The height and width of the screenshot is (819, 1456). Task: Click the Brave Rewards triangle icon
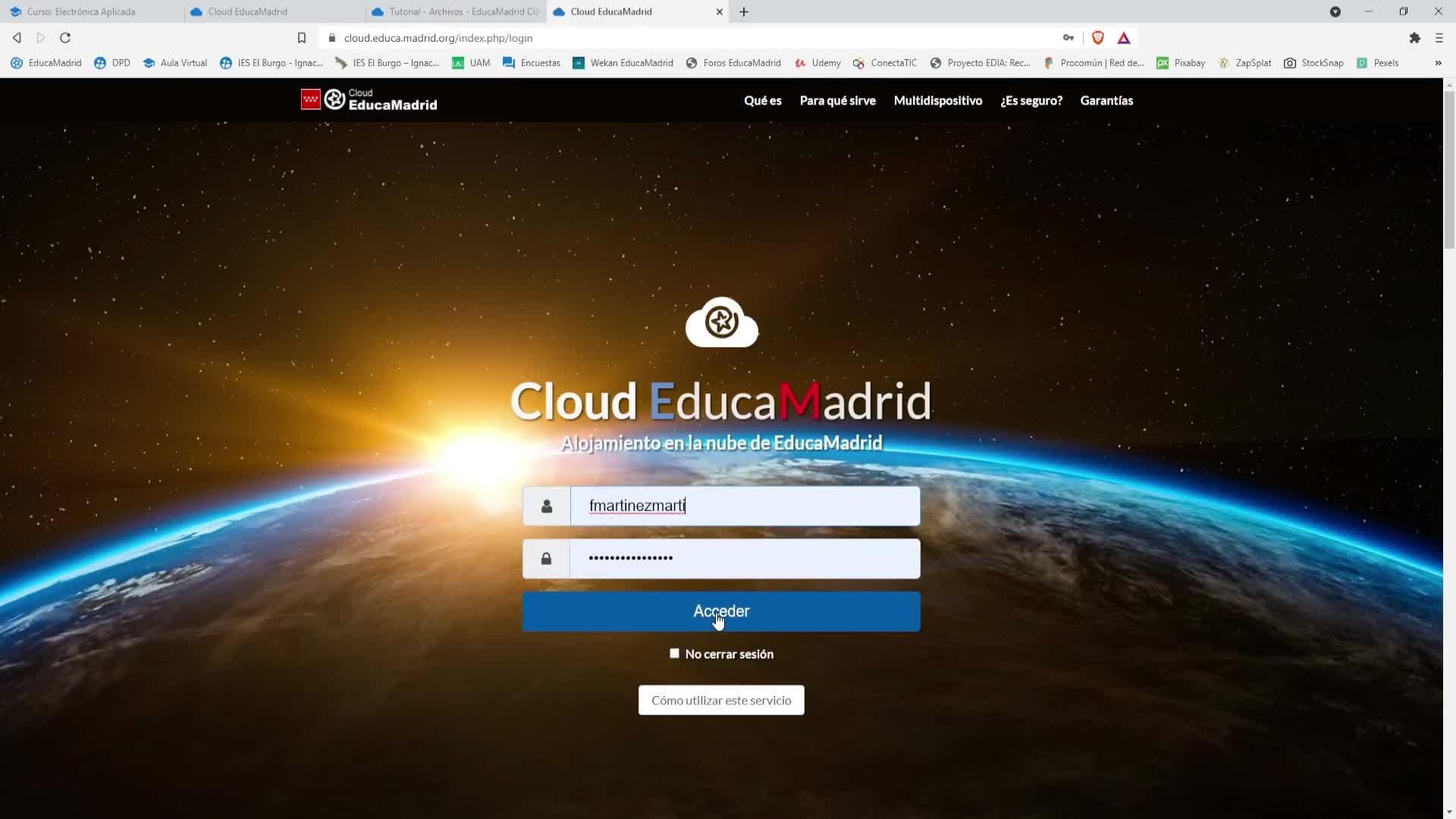(1124, 38)
